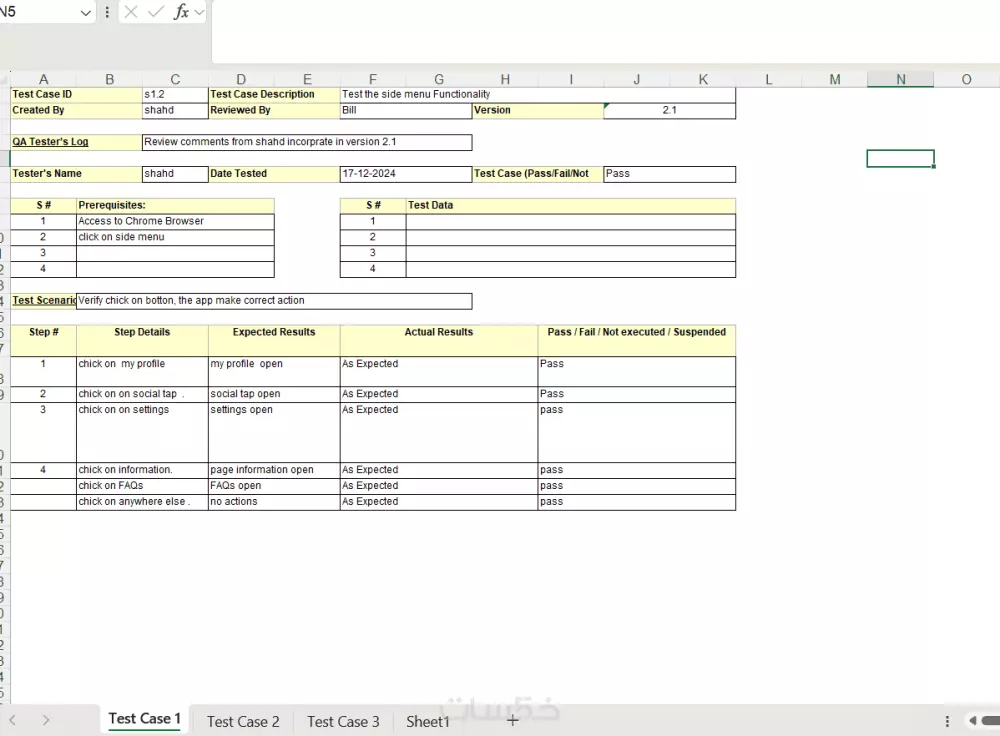This screenshot has height=736, width=1000.
Task: Select column D header
Action: [x=241, y=79]
